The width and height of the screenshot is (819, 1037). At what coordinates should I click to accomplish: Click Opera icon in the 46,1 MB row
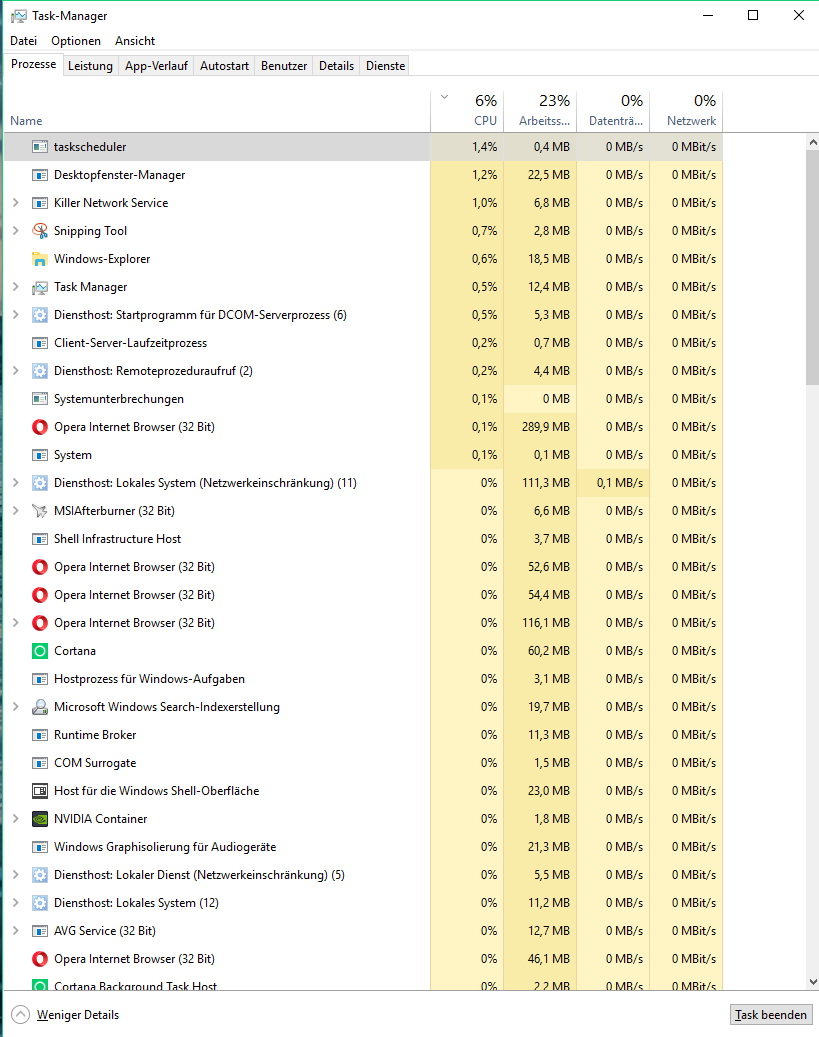(40, 959)
